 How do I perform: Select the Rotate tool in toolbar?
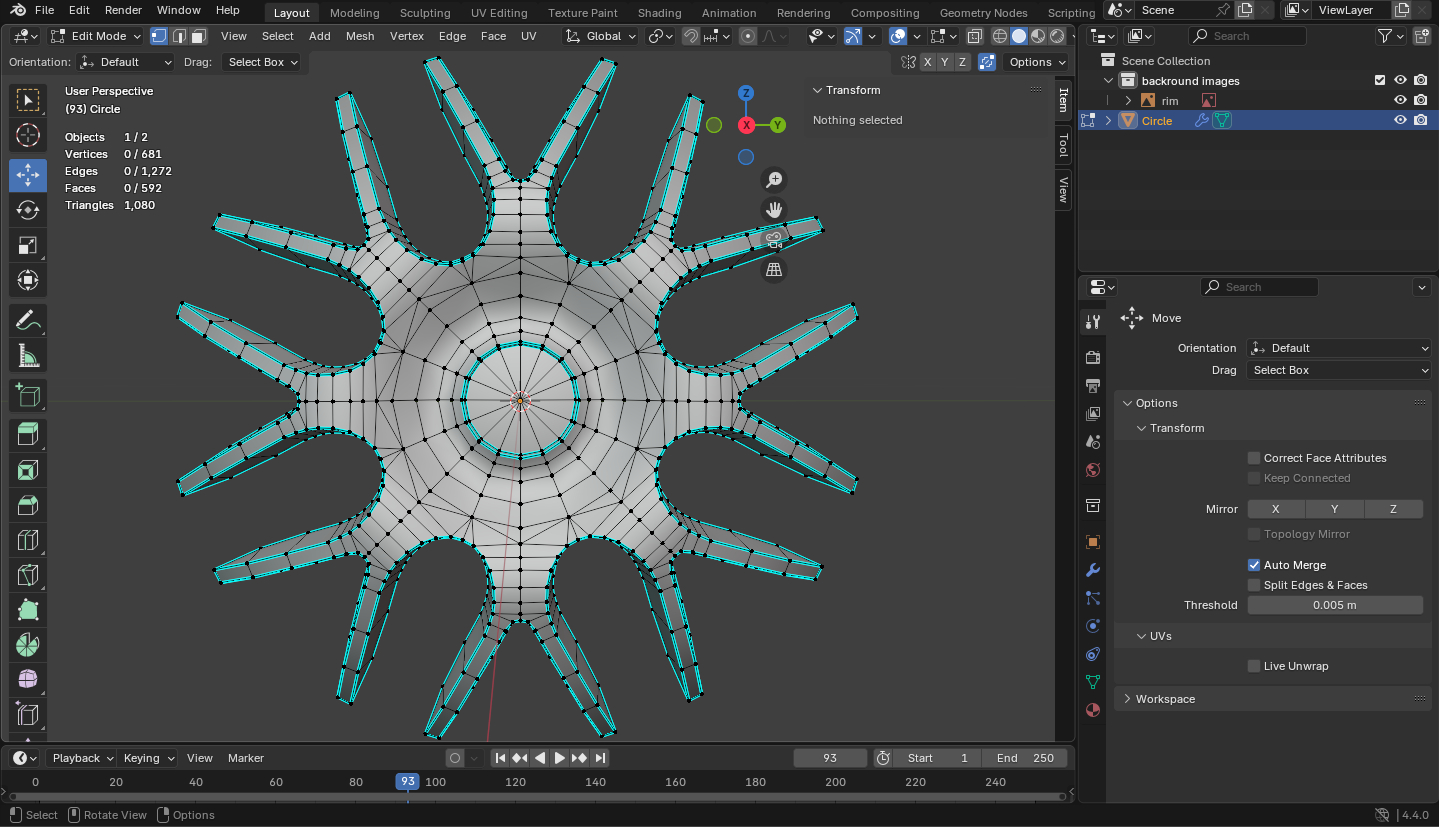(28, 210)
